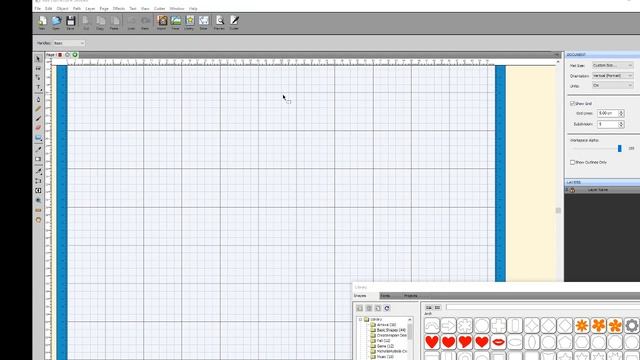Select the pencil Draw tool

(38, 109)
